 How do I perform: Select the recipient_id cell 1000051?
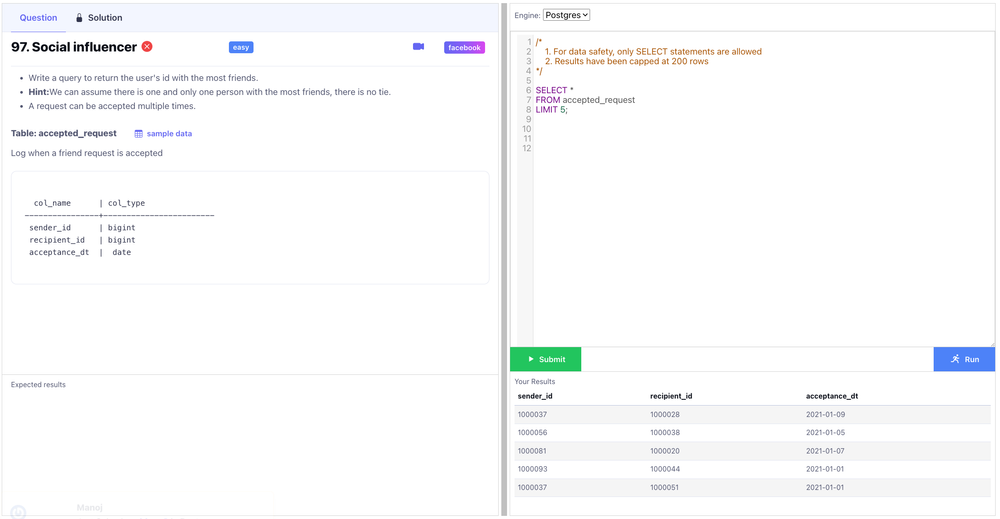click(x=665, y=487)
